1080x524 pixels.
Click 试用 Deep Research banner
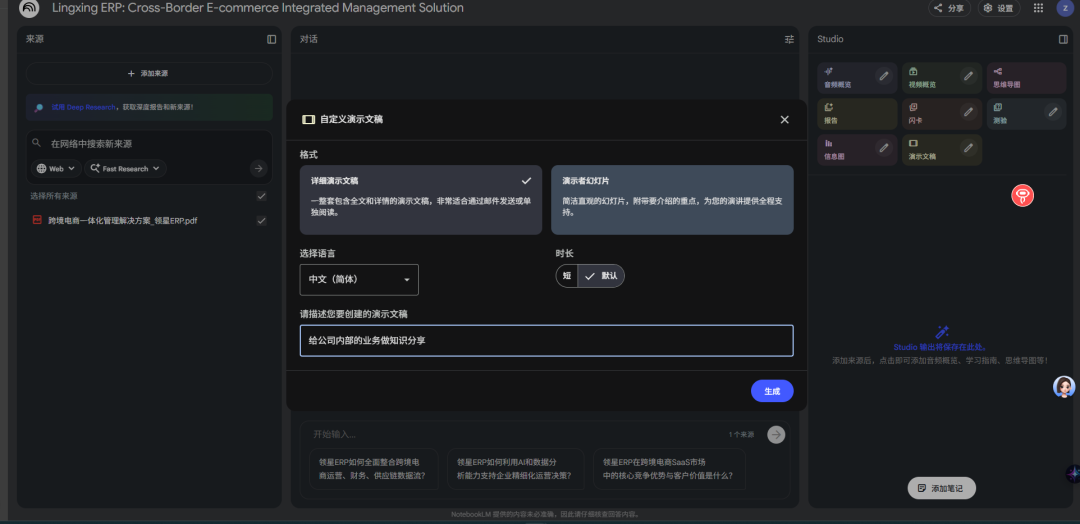(149, 107)
